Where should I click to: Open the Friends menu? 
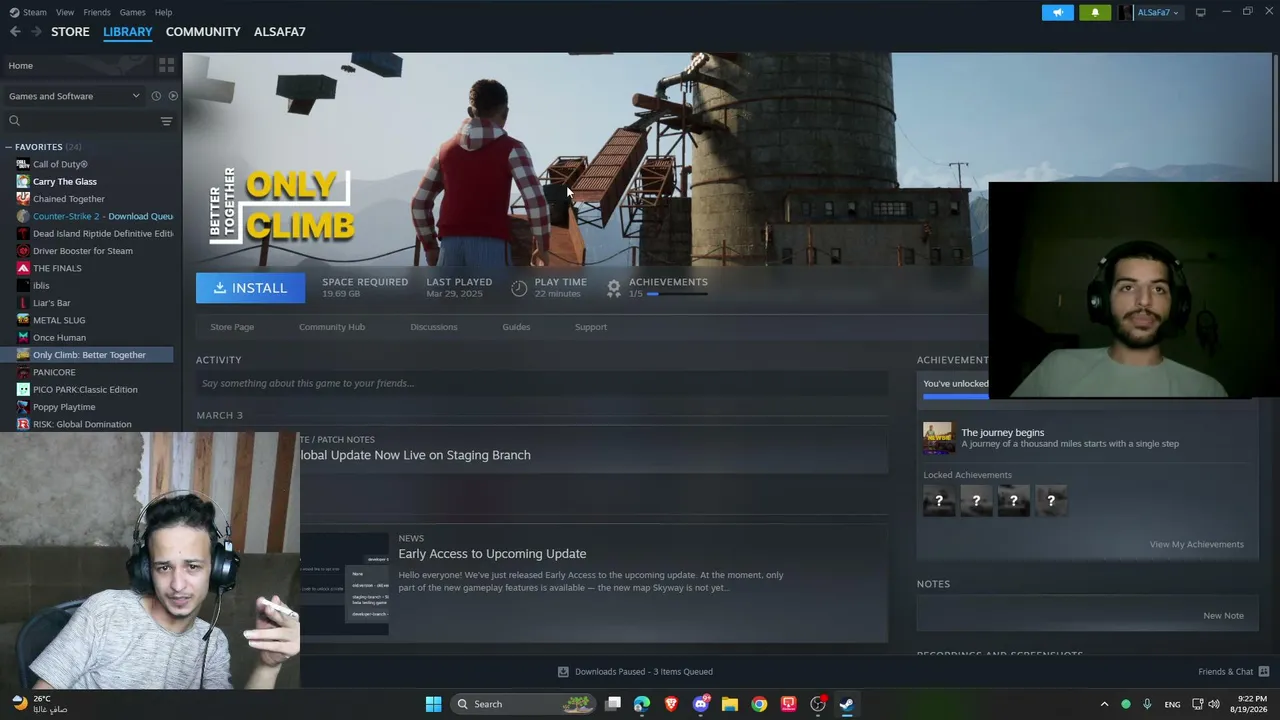(97, 12)
